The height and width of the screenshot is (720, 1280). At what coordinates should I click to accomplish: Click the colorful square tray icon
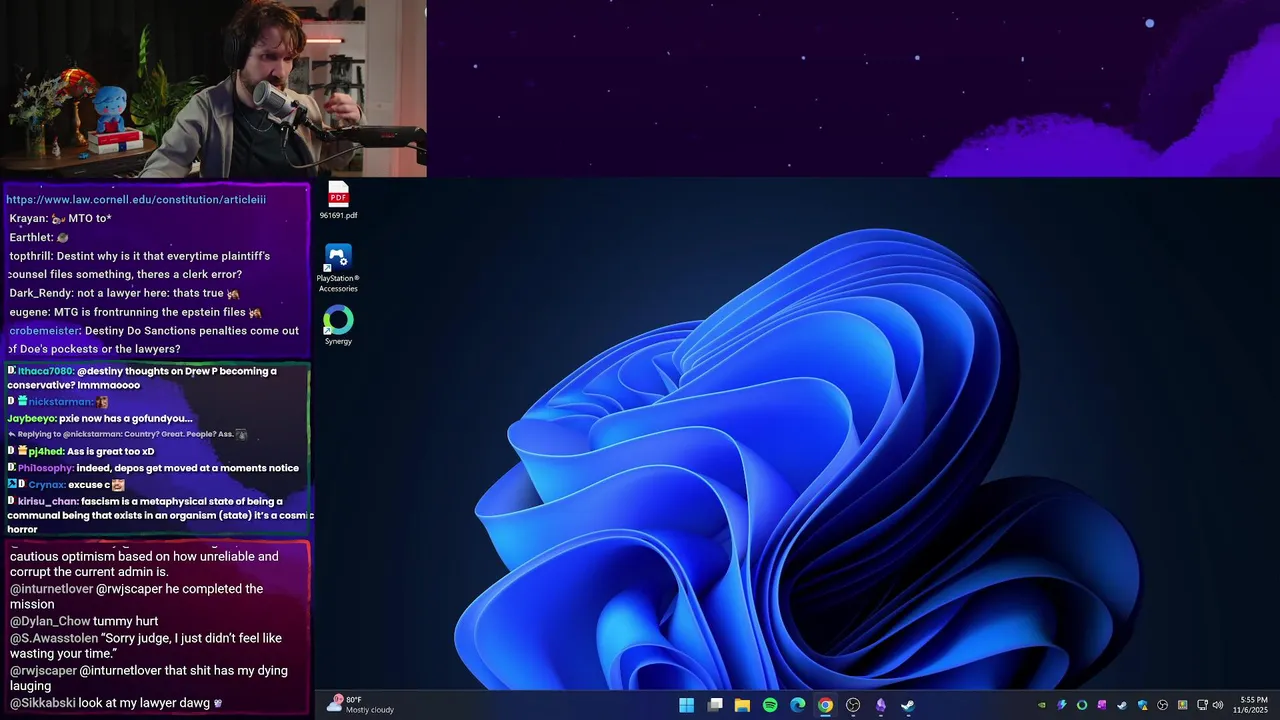click(x=1183, y=705)
